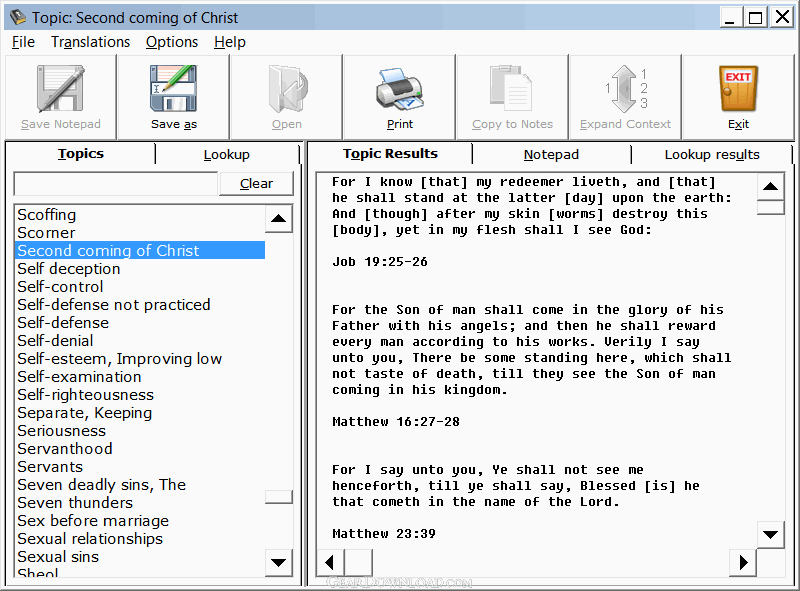800x591 pixels.
Task: Click the Open folder icon
Action: [287, 88]
